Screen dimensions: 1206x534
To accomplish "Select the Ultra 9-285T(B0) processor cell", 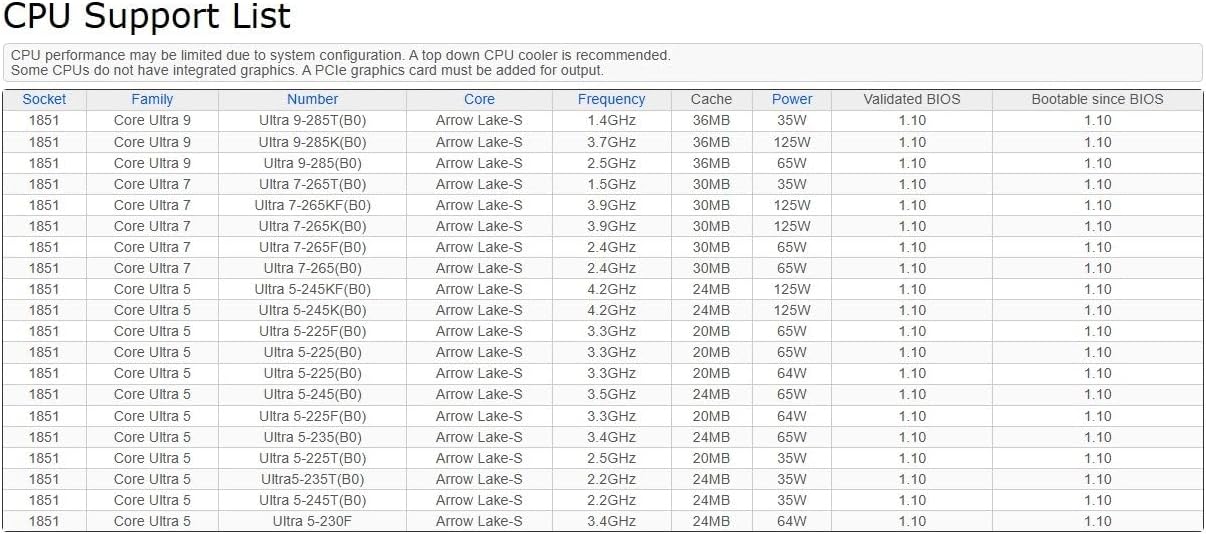I will click(x=312, y=120).
